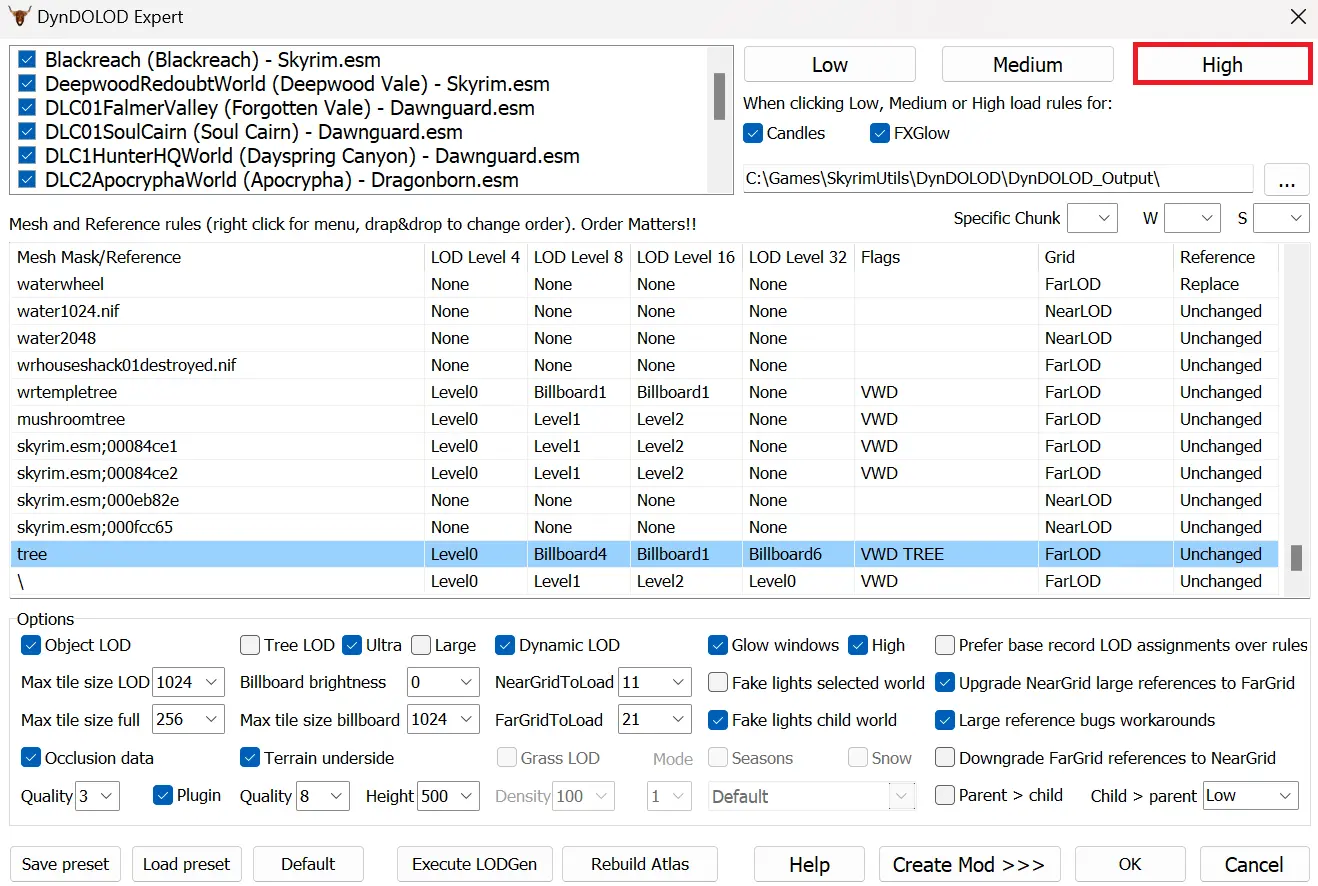Click the Cancel button
This screenshot has height=886, width=1318.
point(1254,864)
